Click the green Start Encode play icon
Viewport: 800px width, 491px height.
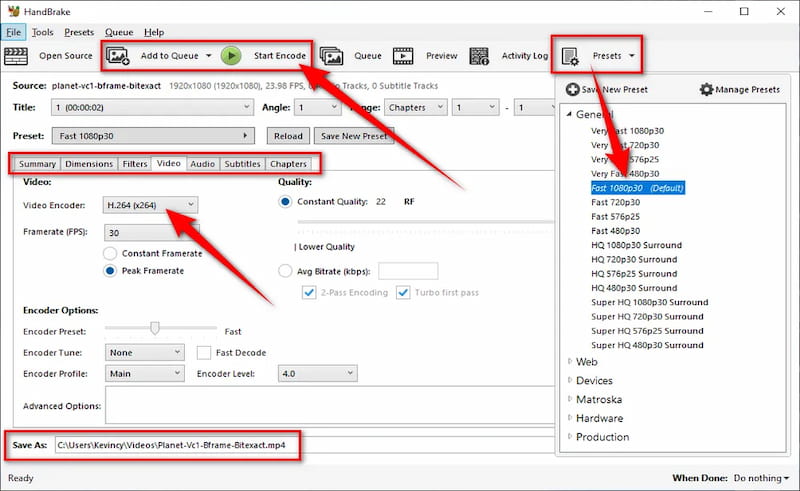pyautogui.click(x=231, y=56)
